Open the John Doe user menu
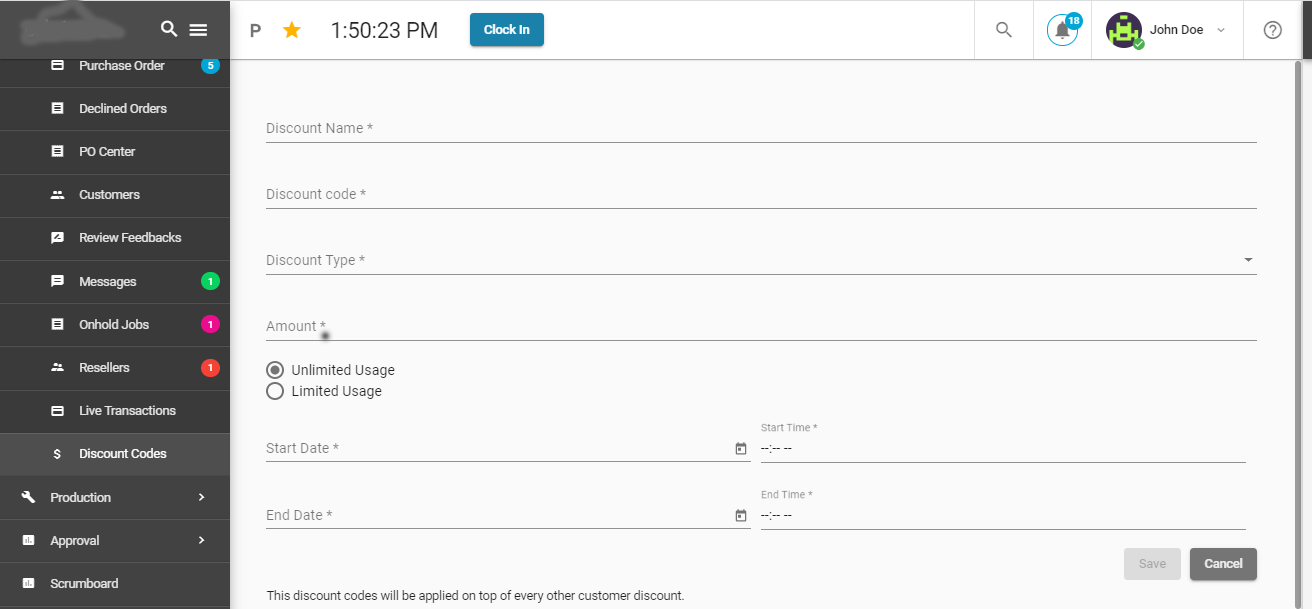The width and height of the screenshot is (1312, 609). [x=1167, y=30]
